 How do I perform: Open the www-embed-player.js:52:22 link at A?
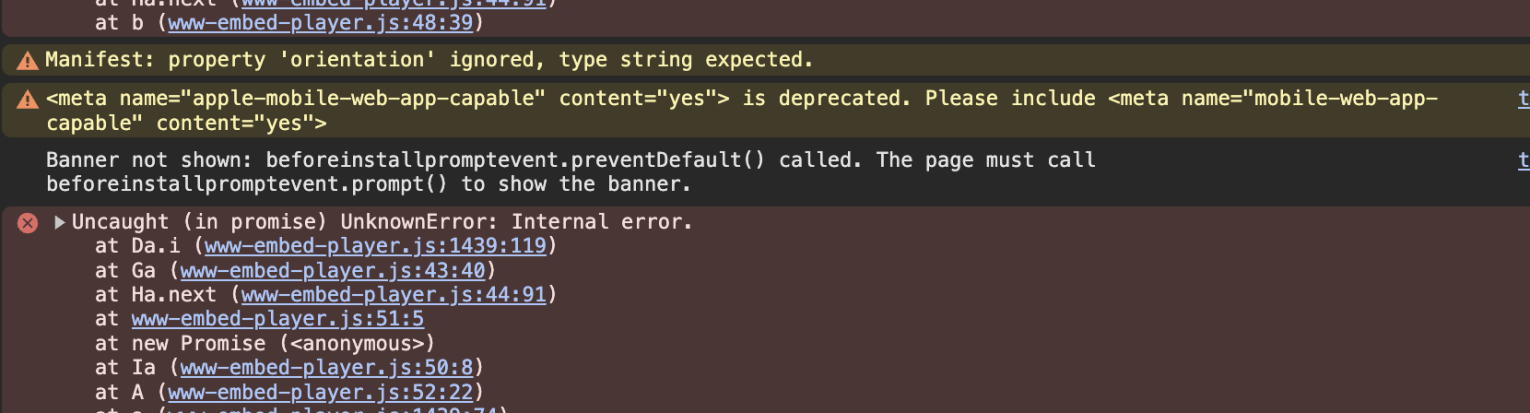[320, 392]
